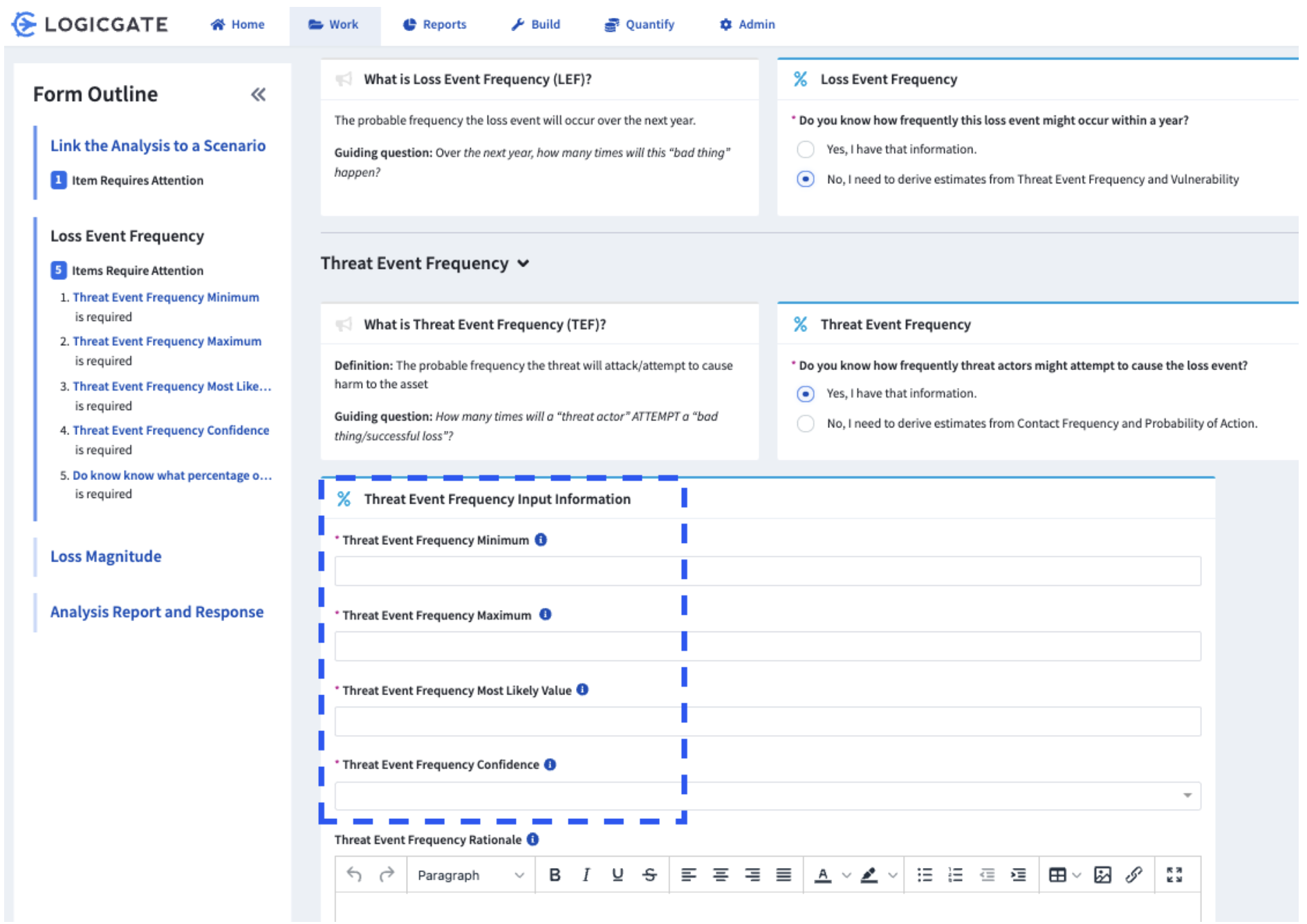1307x924 pixels.
Task: Undo last edit in rationale editor
Action: tap(354, 875)
